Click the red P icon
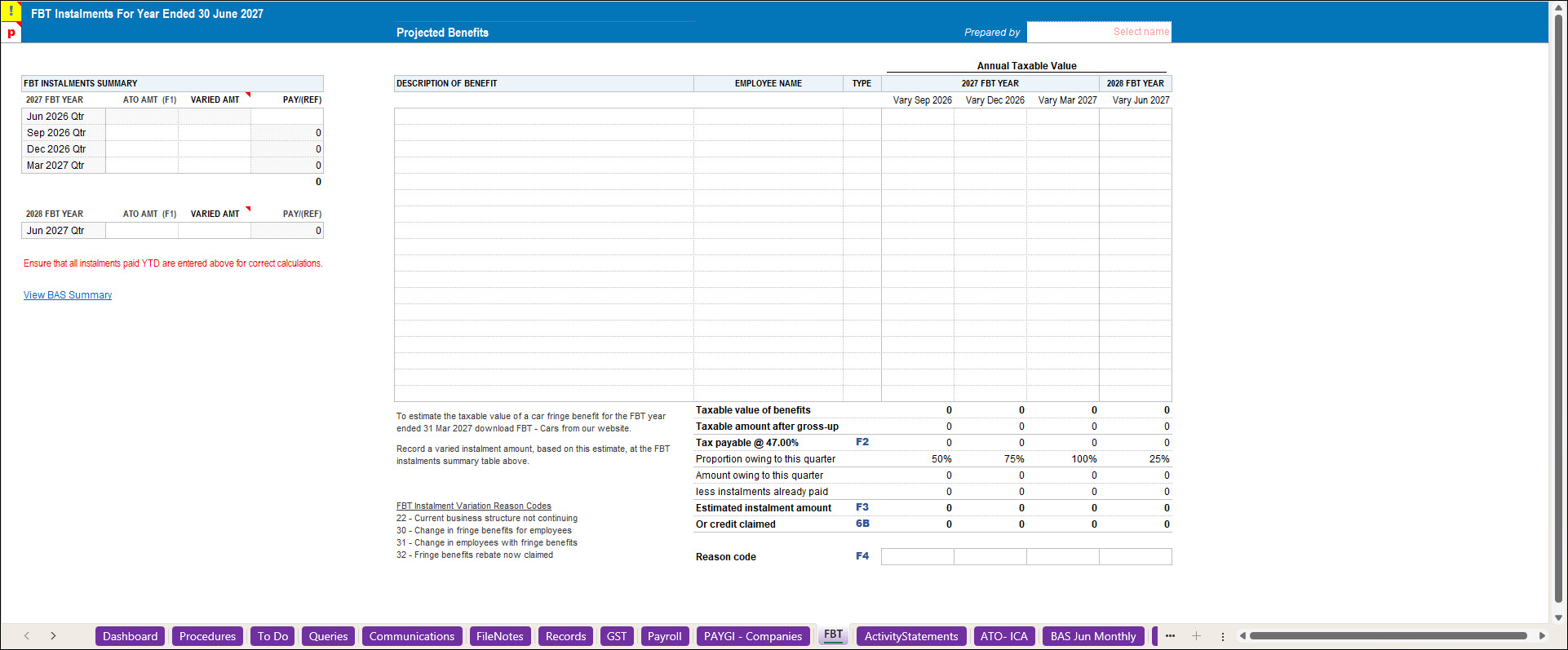The height and width of the screenshot is (650, 1568). coord(11,33)
